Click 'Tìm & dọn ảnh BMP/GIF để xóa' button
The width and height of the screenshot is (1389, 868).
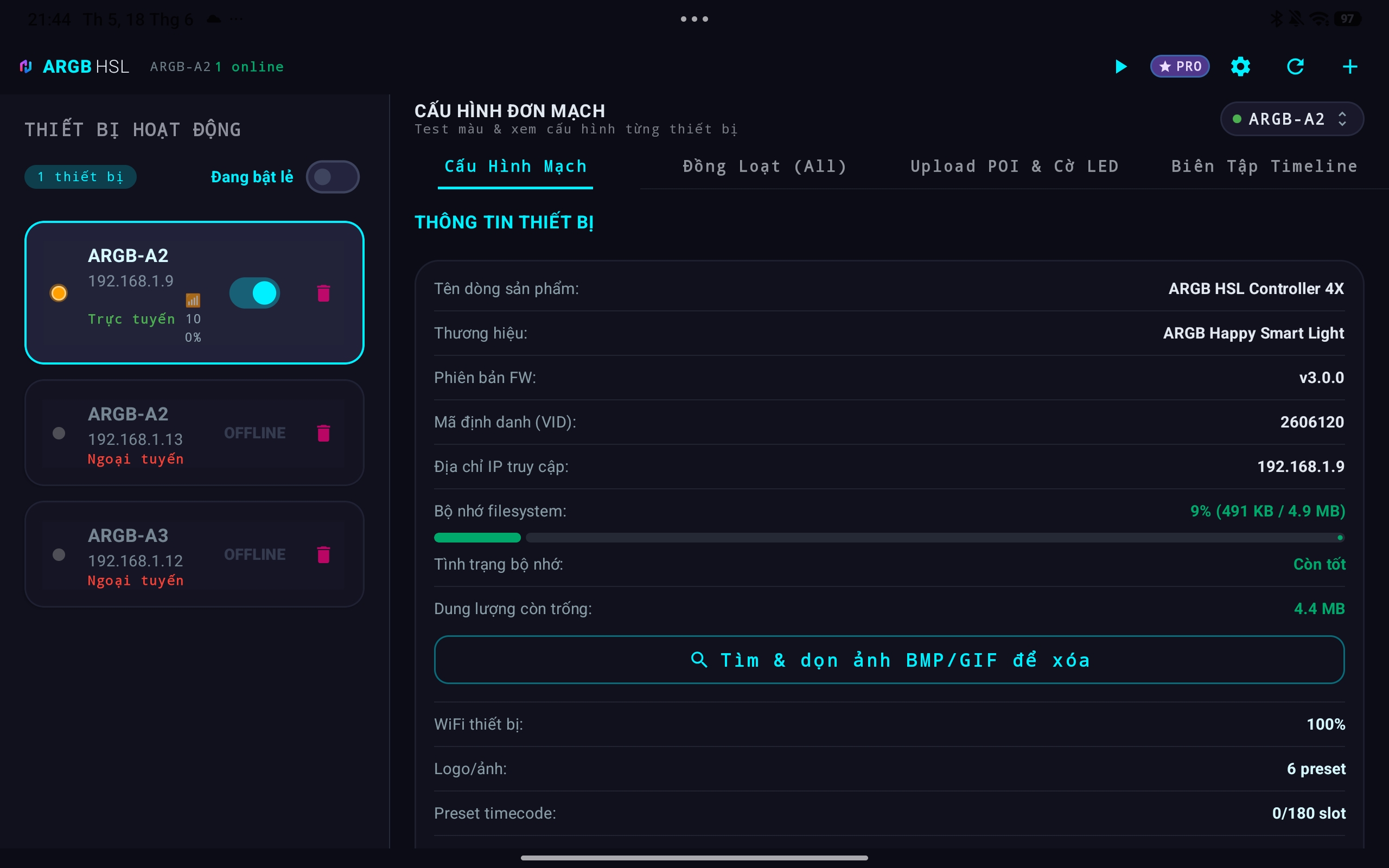889,660
